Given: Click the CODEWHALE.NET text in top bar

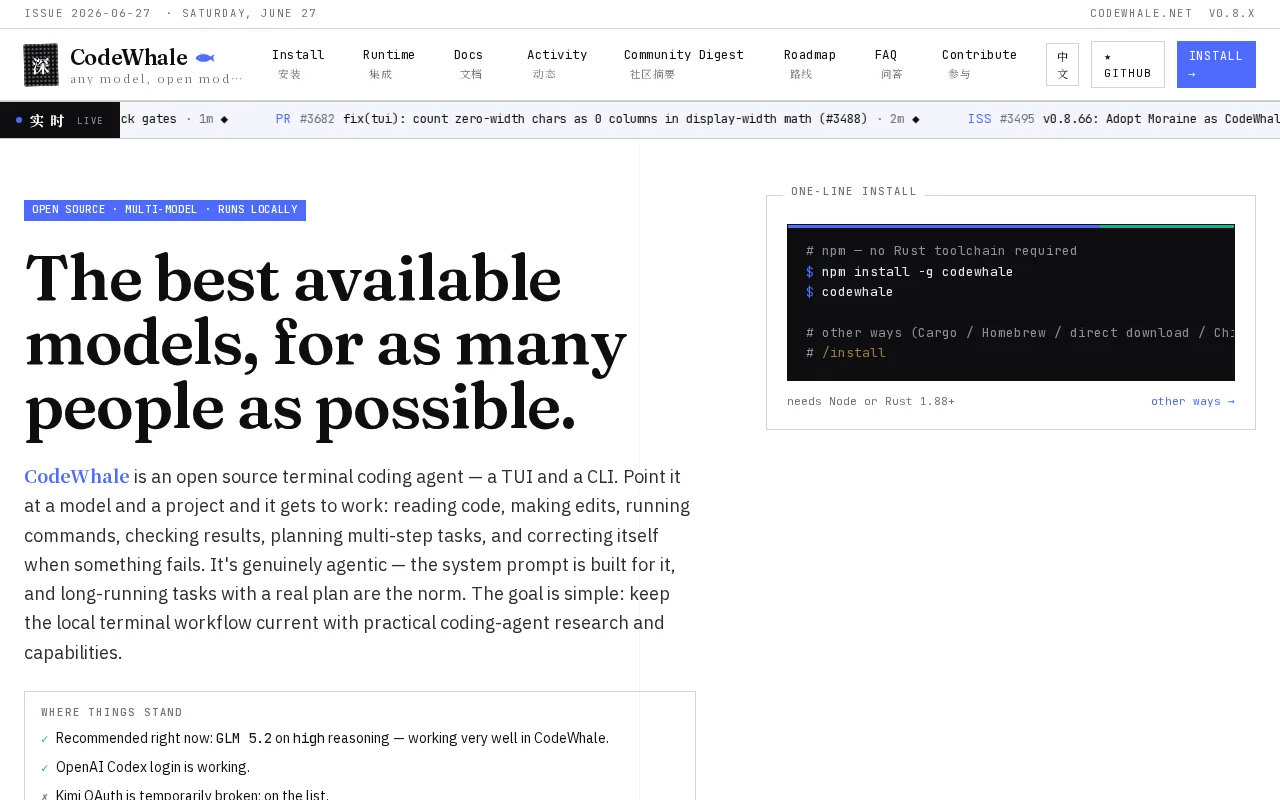Looking at the screenshot, I should (x=1141, y=14).
